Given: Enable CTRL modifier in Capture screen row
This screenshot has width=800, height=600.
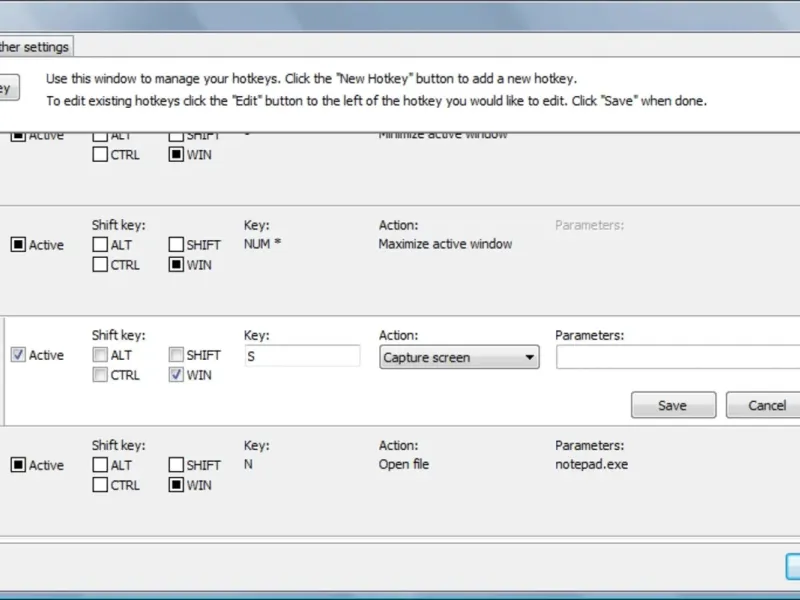Looking at the screenshot, I should pos(100,375).
